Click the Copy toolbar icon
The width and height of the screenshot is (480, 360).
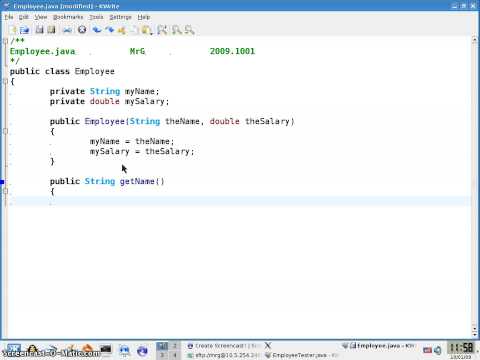pos(134,30)
